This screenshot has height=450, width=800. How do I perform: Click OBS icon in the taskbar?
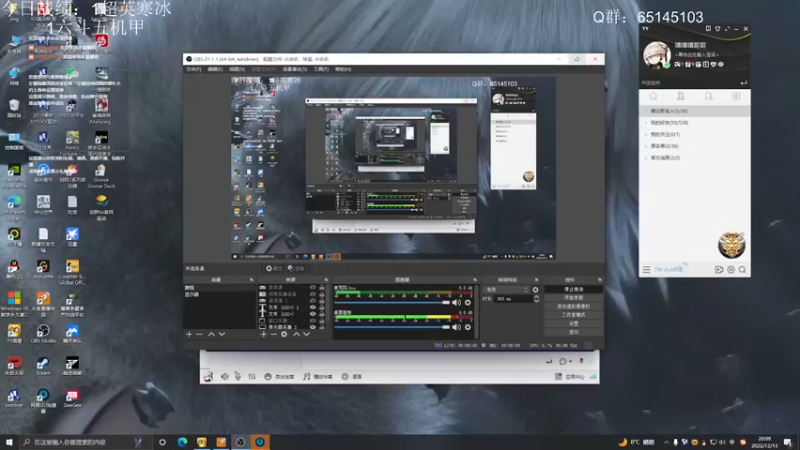(240, 442)
